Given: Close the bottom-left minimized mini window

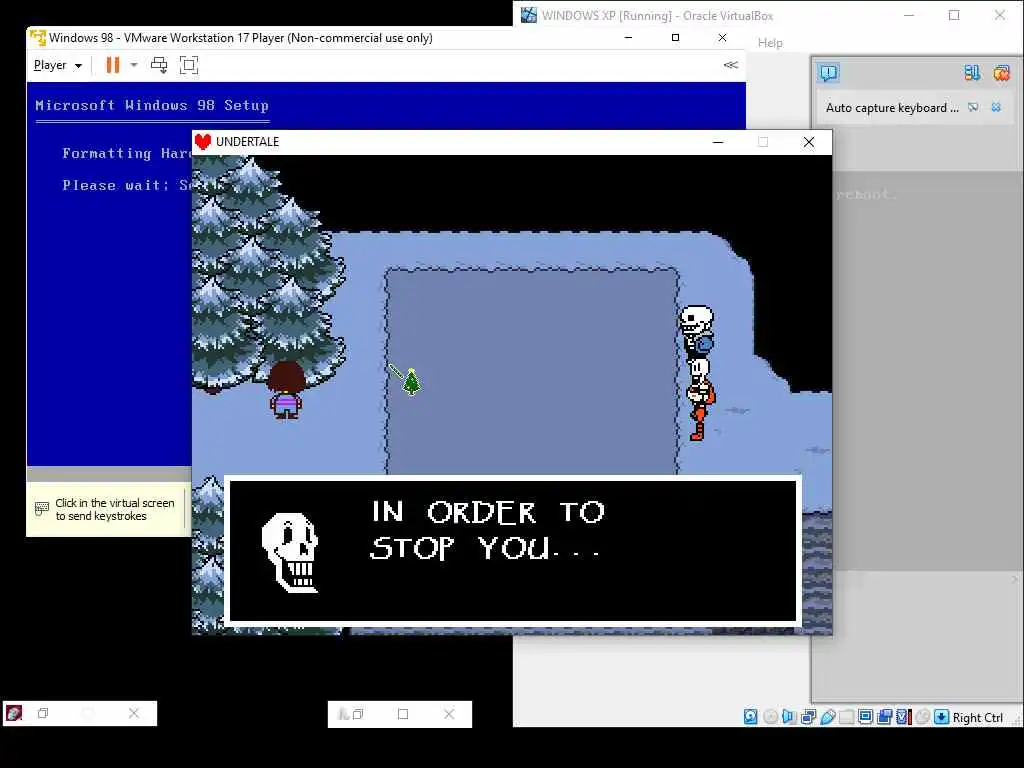Looking at the screenshot, I should 134,713.
